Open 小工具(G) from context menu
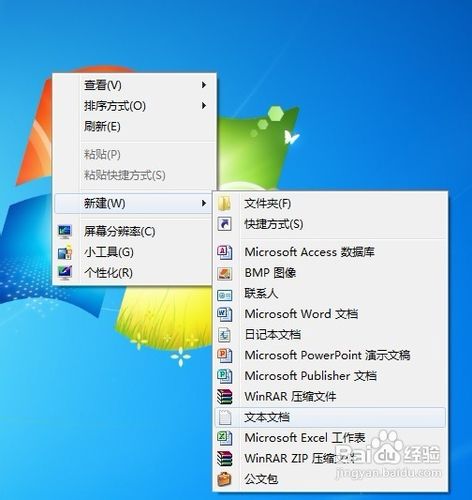The width and height of the screenshot is (472, 500). click(x=133, y=252)
